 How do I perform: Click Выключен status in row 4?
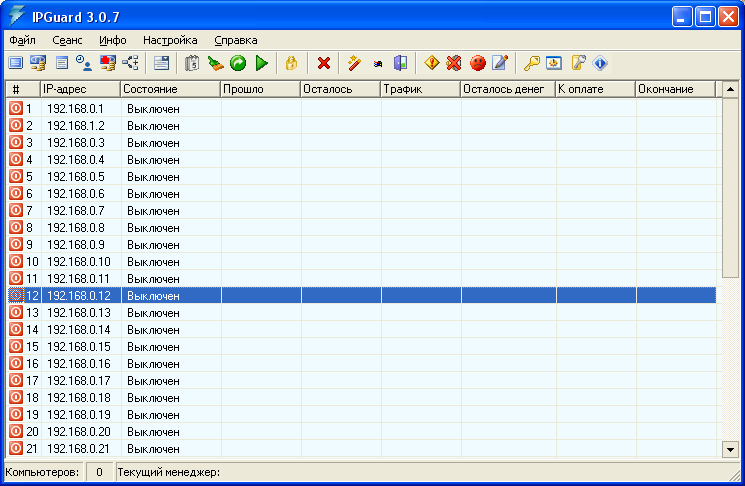click(x=153, y=160)
